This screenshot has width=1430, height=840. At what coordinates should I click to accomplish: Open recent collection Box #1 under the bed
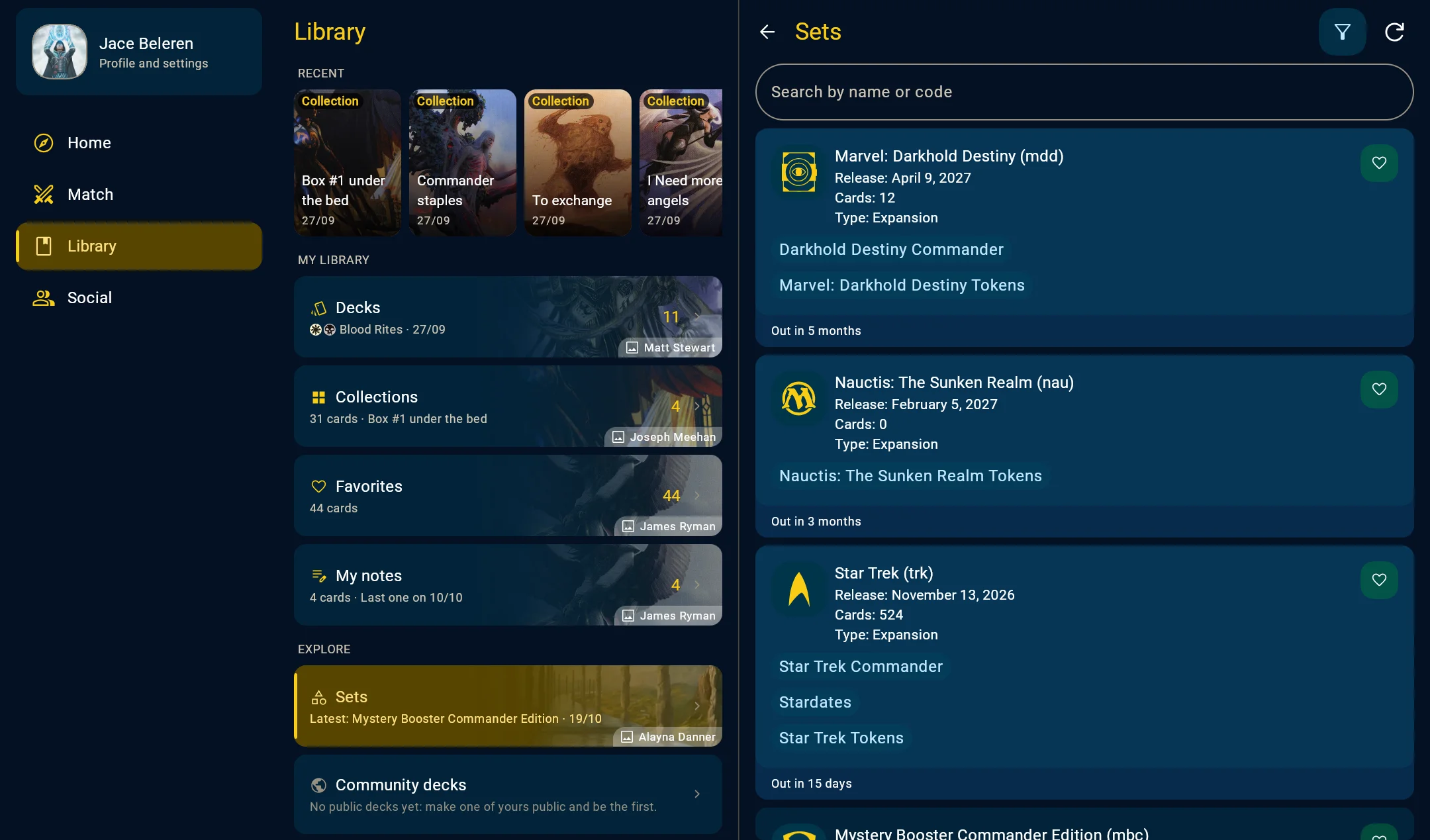(348, 163)
